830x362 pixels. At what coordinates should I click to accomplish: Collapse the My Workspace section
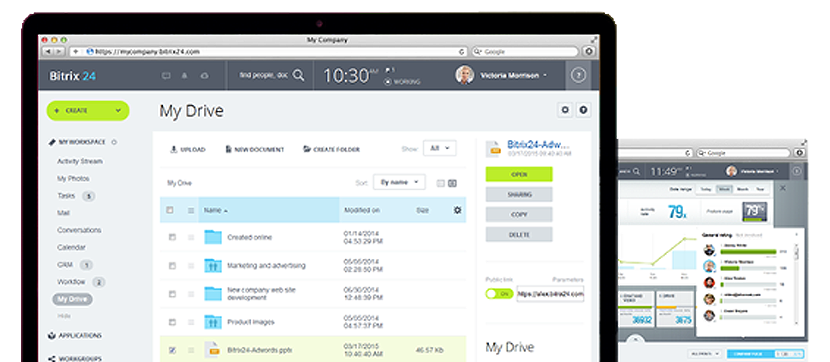point(77,142)
